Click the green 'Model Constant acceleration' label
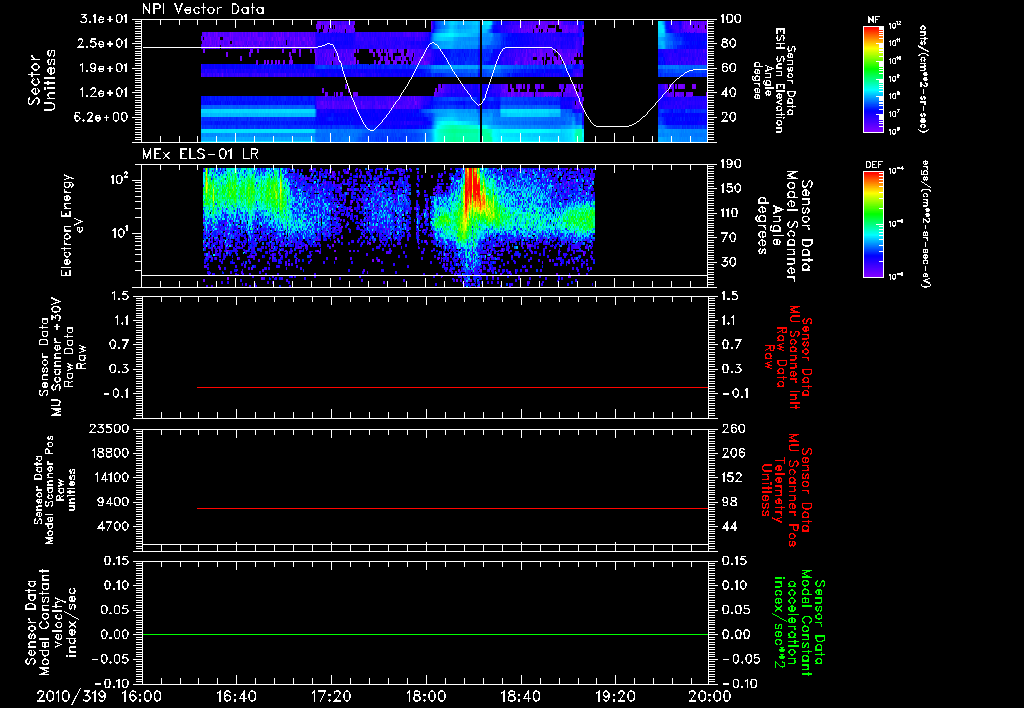Viewport: 1024px width, 708px height. 799,622
